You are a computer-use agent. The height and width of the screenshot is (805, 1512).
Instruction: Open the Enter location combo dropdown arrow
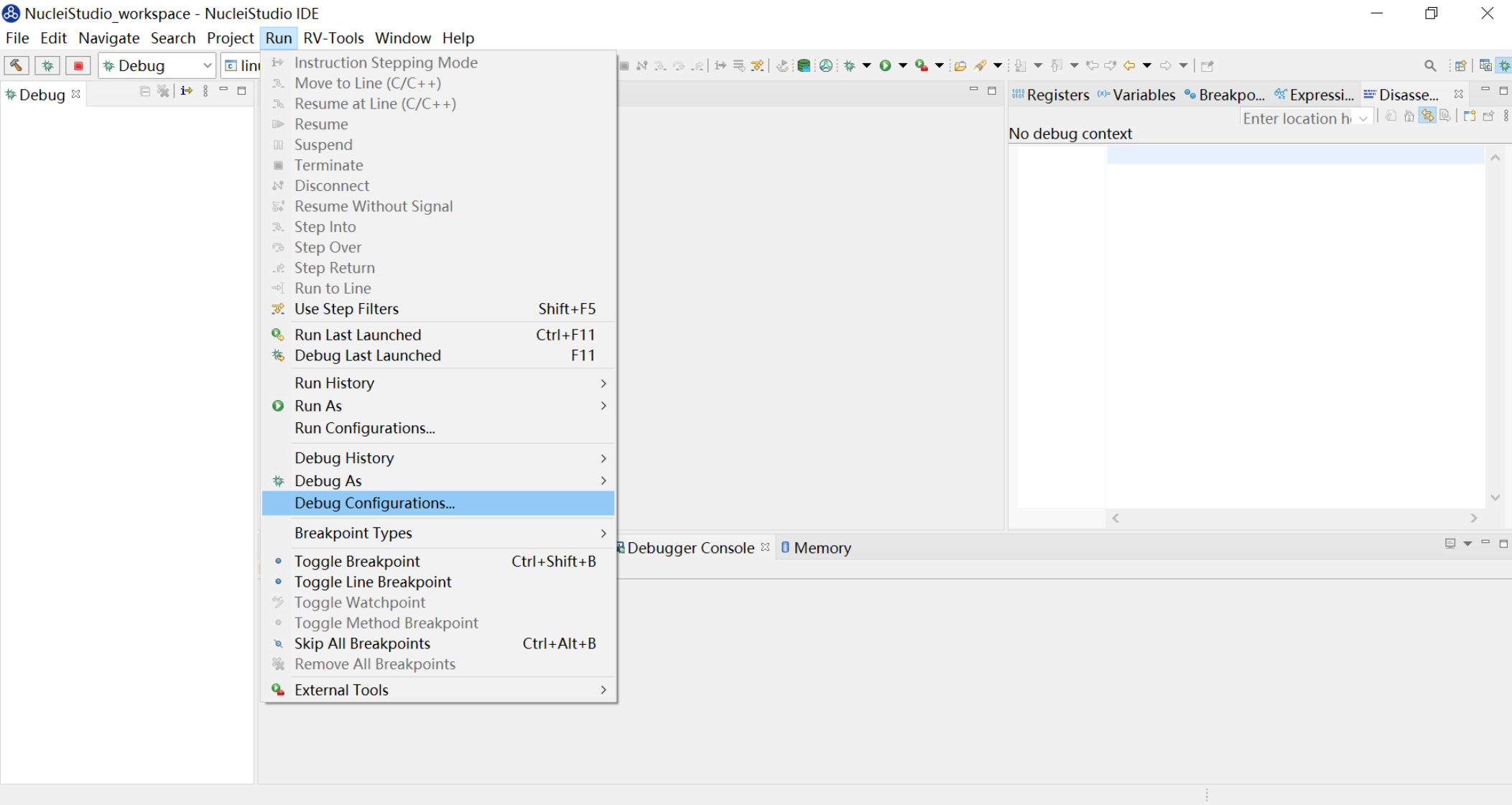(x=1363, y=118)
